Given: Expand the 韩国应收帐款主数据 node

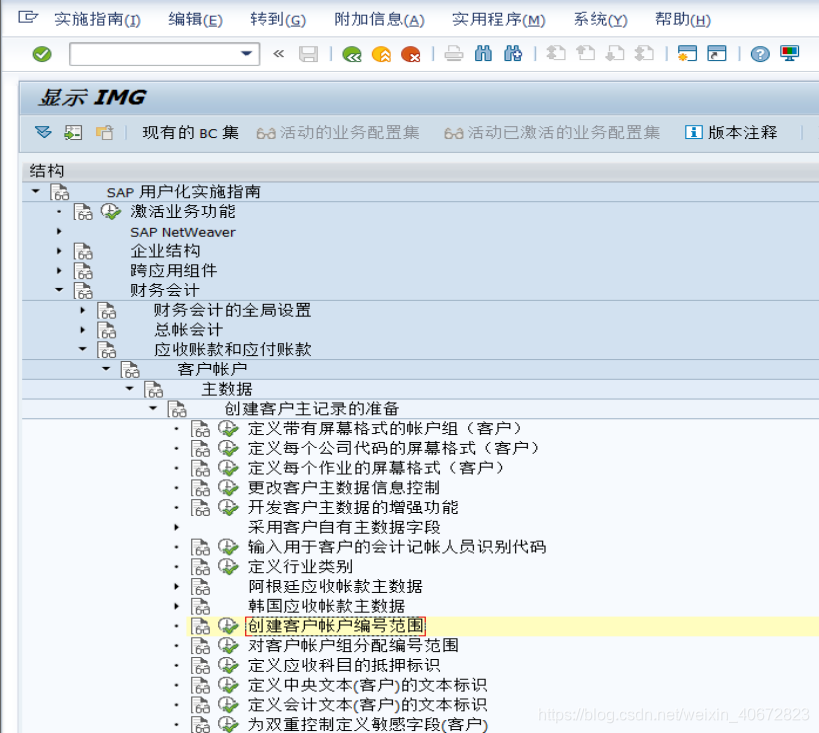Looking at the screenshot, I should (x=177, y=606).
